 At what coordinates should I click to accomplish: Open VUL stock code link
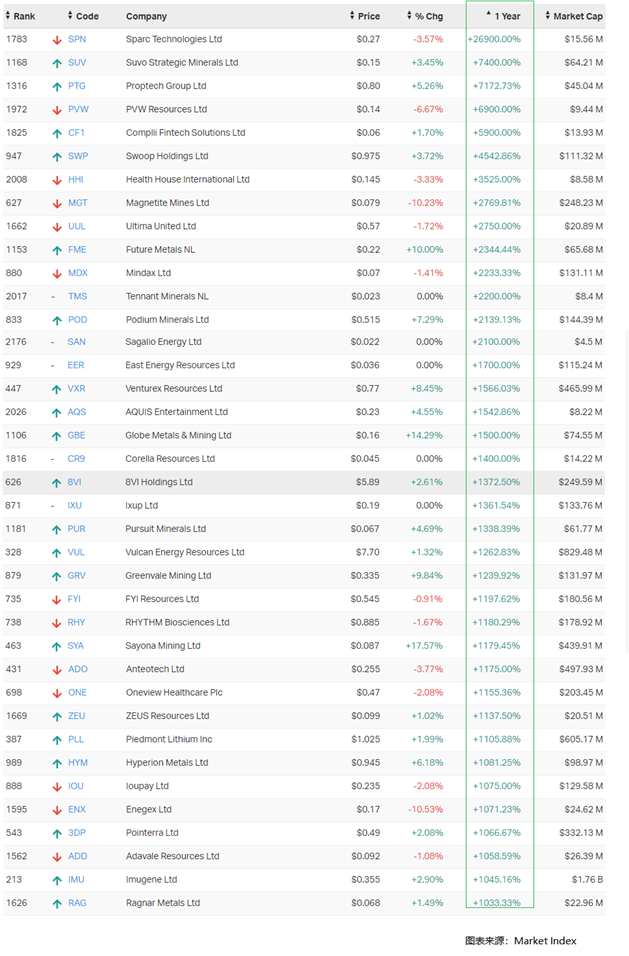[x=76, y=552]
